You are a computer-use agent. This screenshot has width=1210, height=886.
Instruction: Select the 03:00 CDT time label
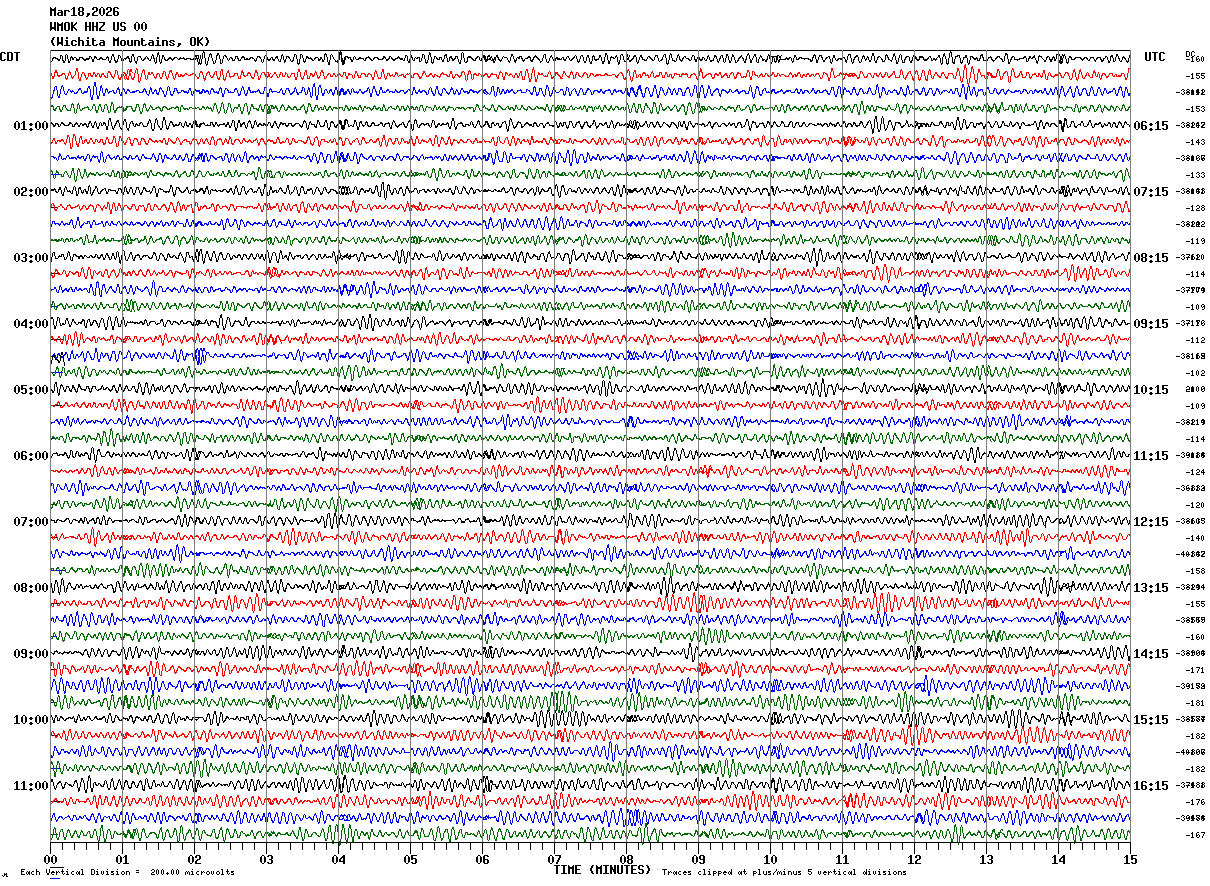tap(31, 258)
